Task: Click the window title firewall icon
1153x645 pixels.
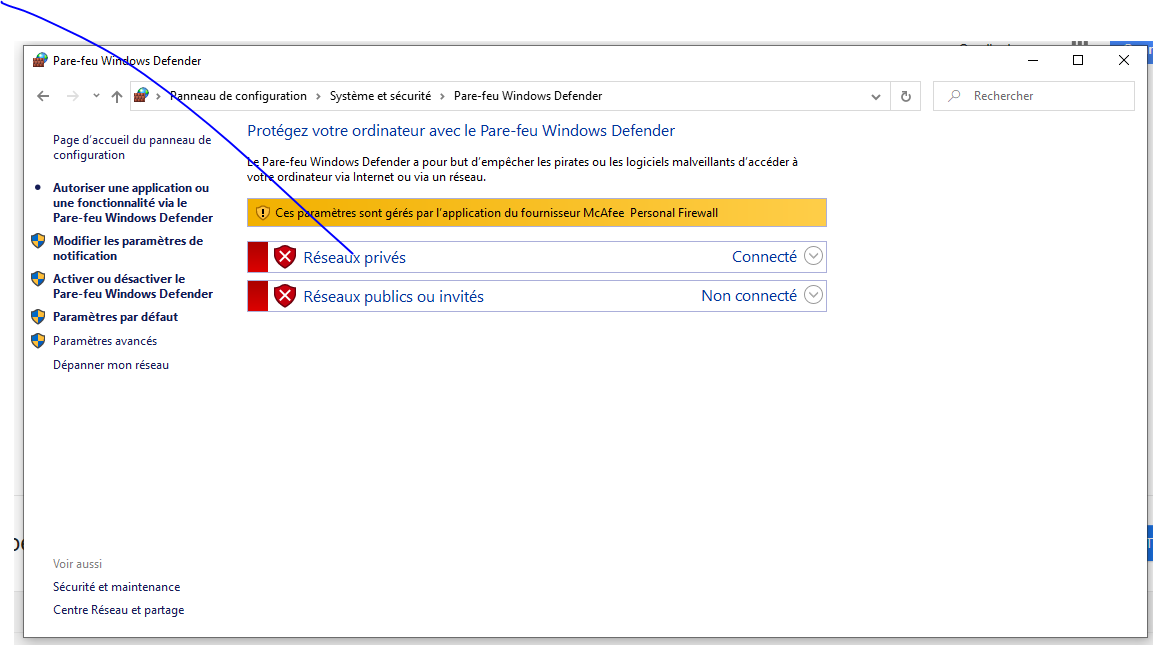Action: (x=40, y=60)
